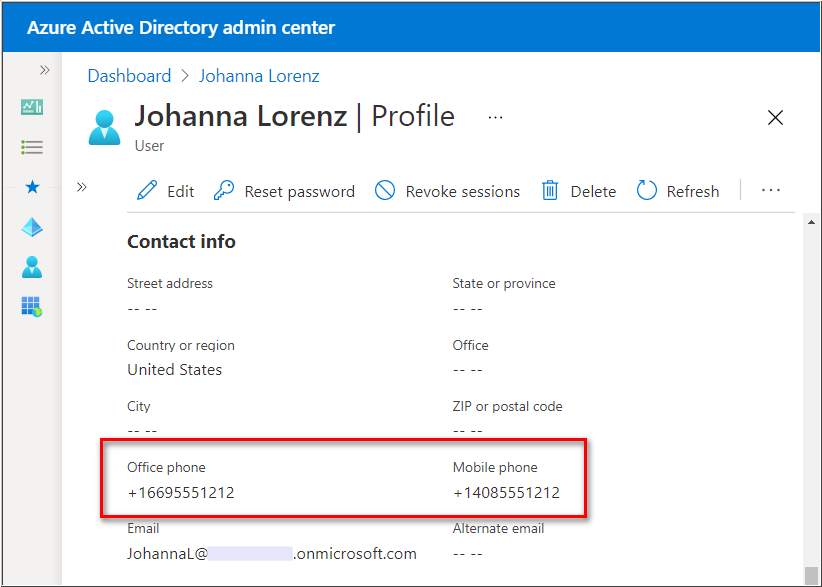Open the Dashboard icon in sidebar
Image resolution: width=822 pixels, height=587 pixels.
tap(32, 107)
